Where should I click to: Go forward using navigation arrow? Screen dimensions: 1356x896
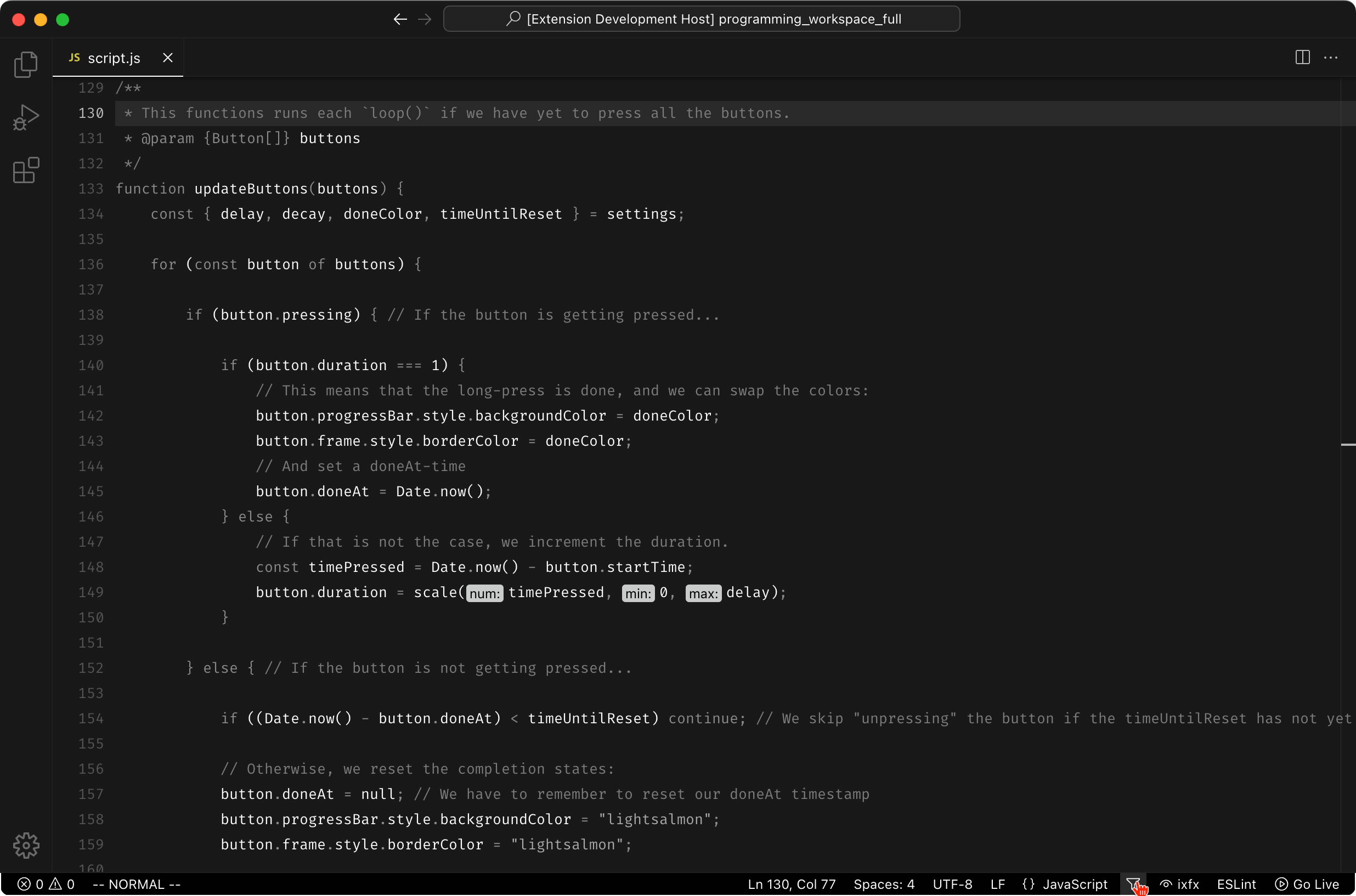pyautogui.click(x=424, y=19)
